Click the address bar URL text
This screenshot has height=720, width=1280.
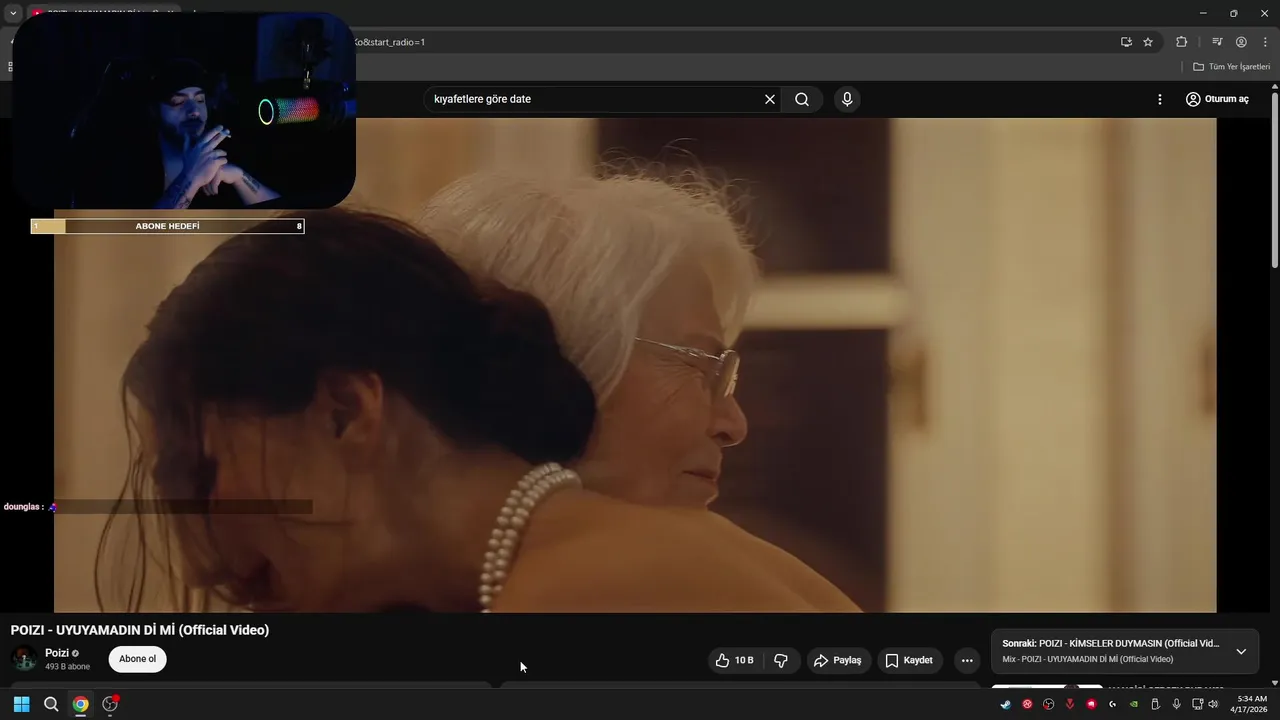pos(390,42)
